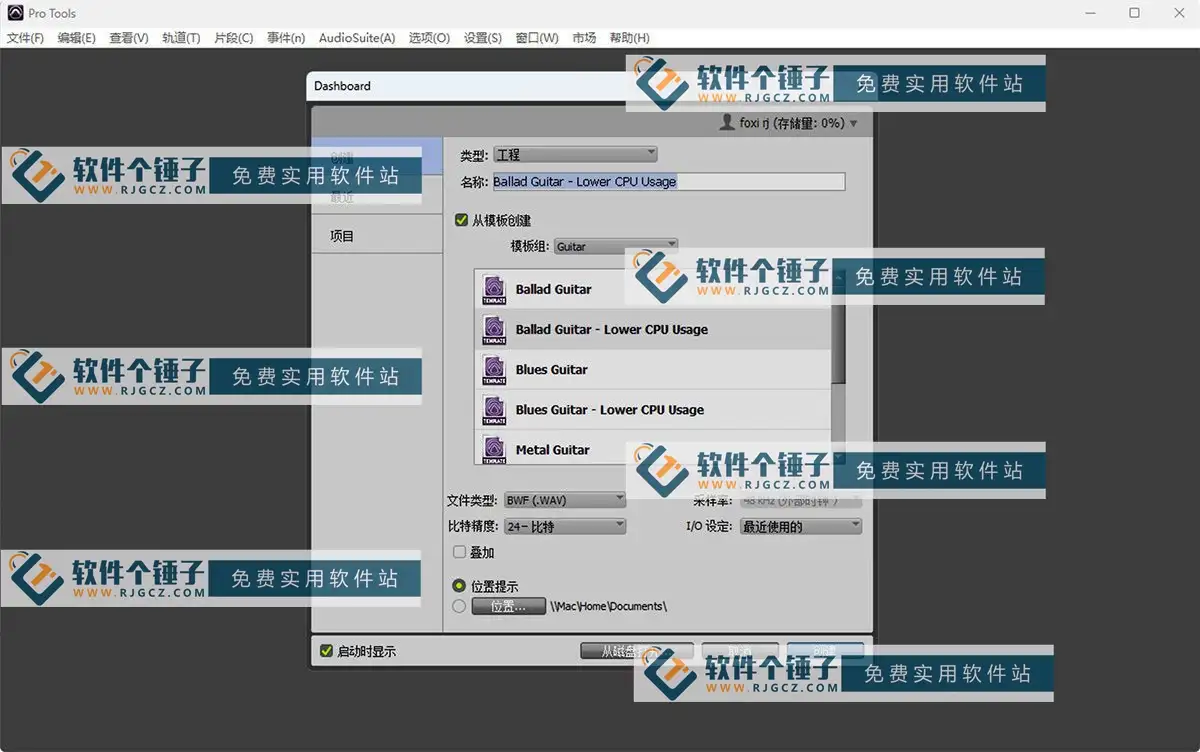1200x752 pixels.
Task: Select the Metal Guitar template icon
Action: 493,449
